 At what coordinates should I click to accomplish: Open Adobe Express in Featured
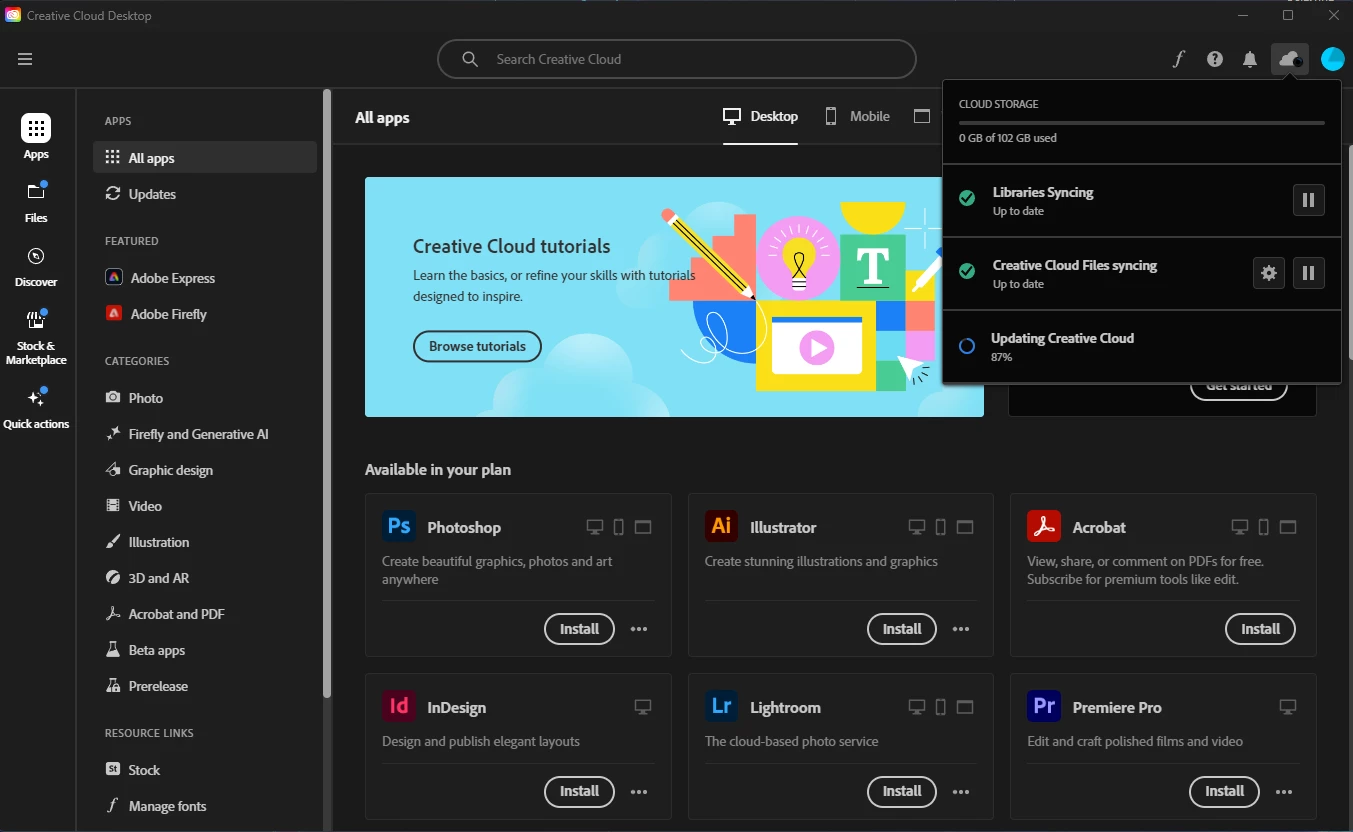pos(205,278)
